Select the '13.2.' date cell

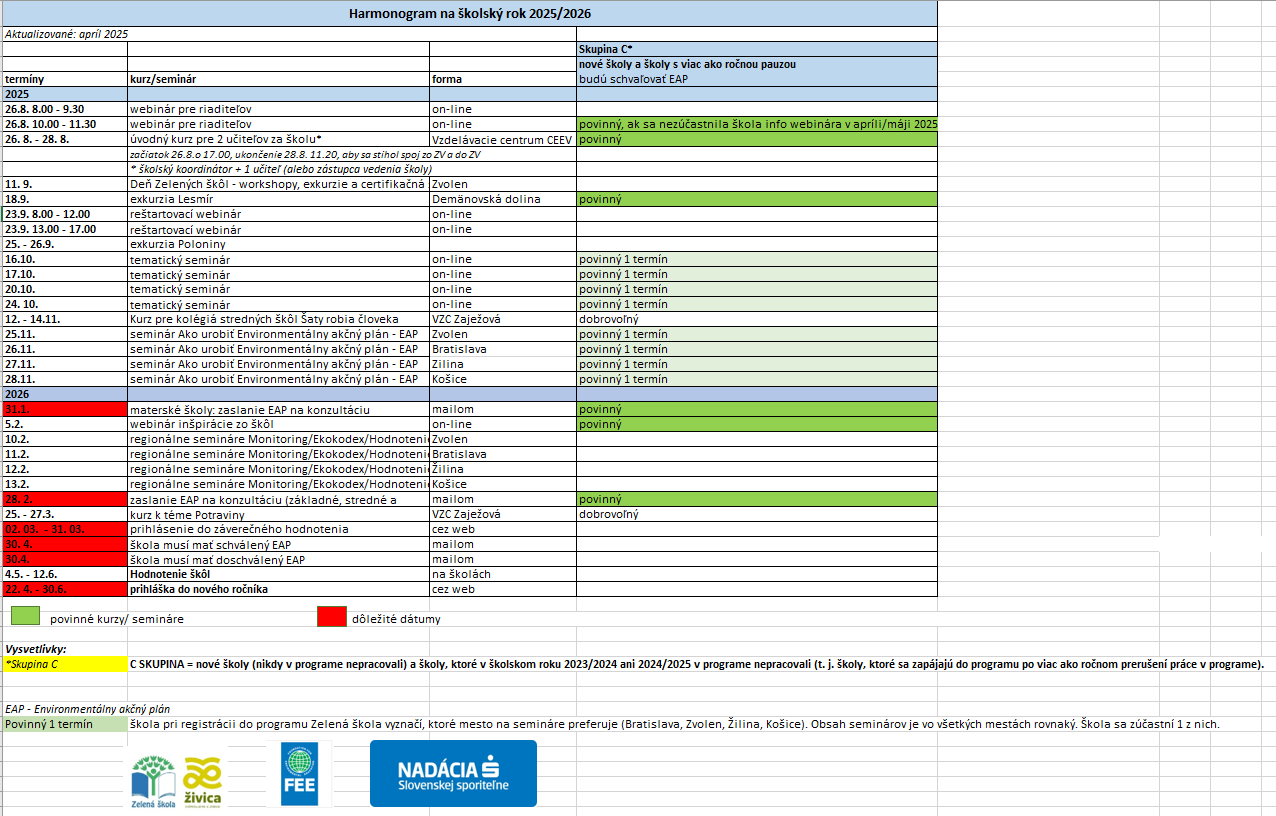[64, 484]
